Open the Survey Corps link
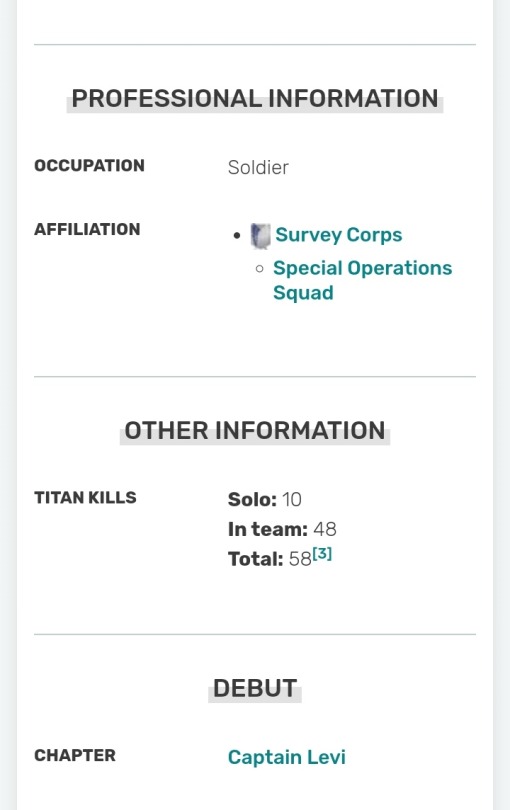 (338, 235)
